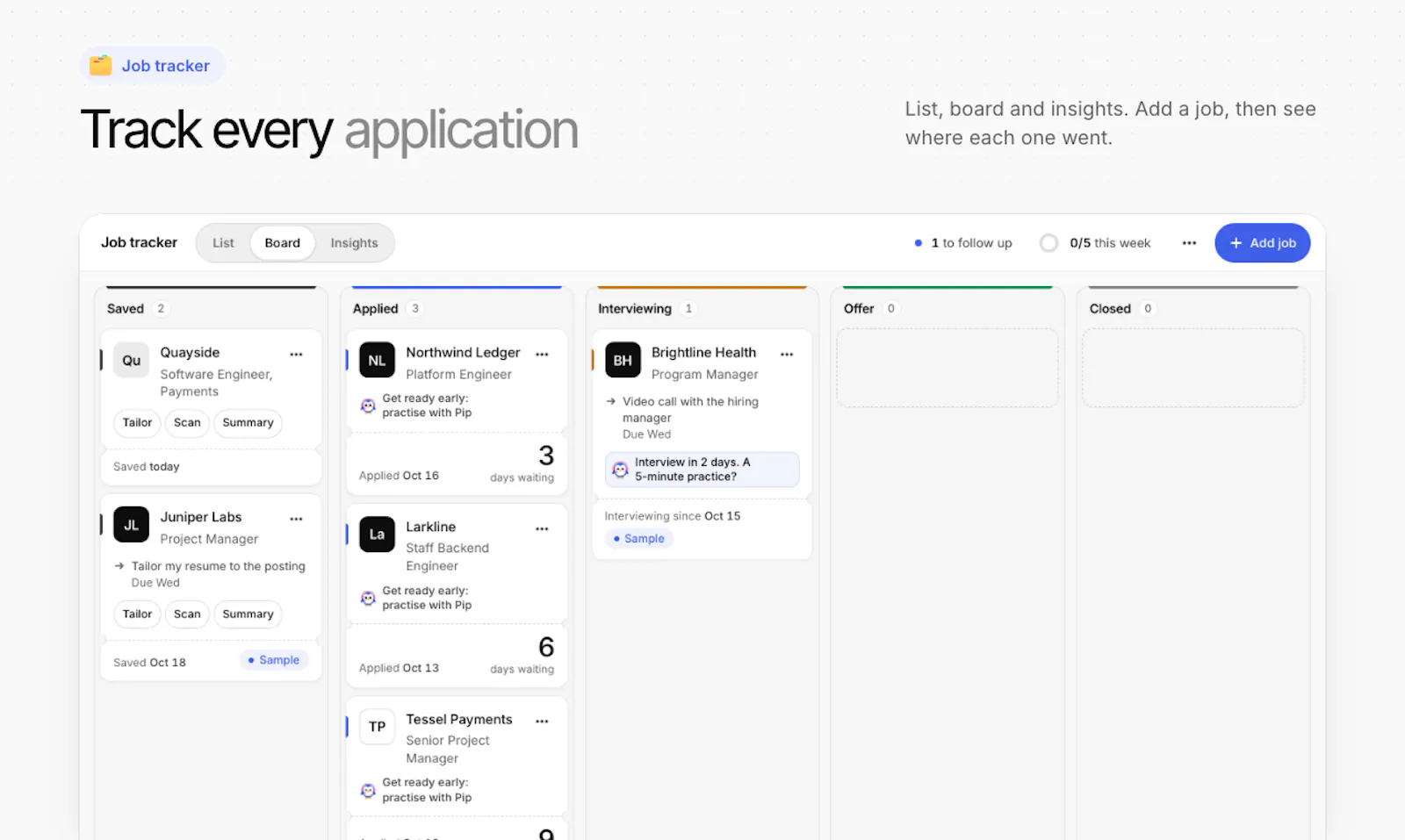Open the Northwind Ledger card options menu

pyautogui.click(x=542, y=355)
